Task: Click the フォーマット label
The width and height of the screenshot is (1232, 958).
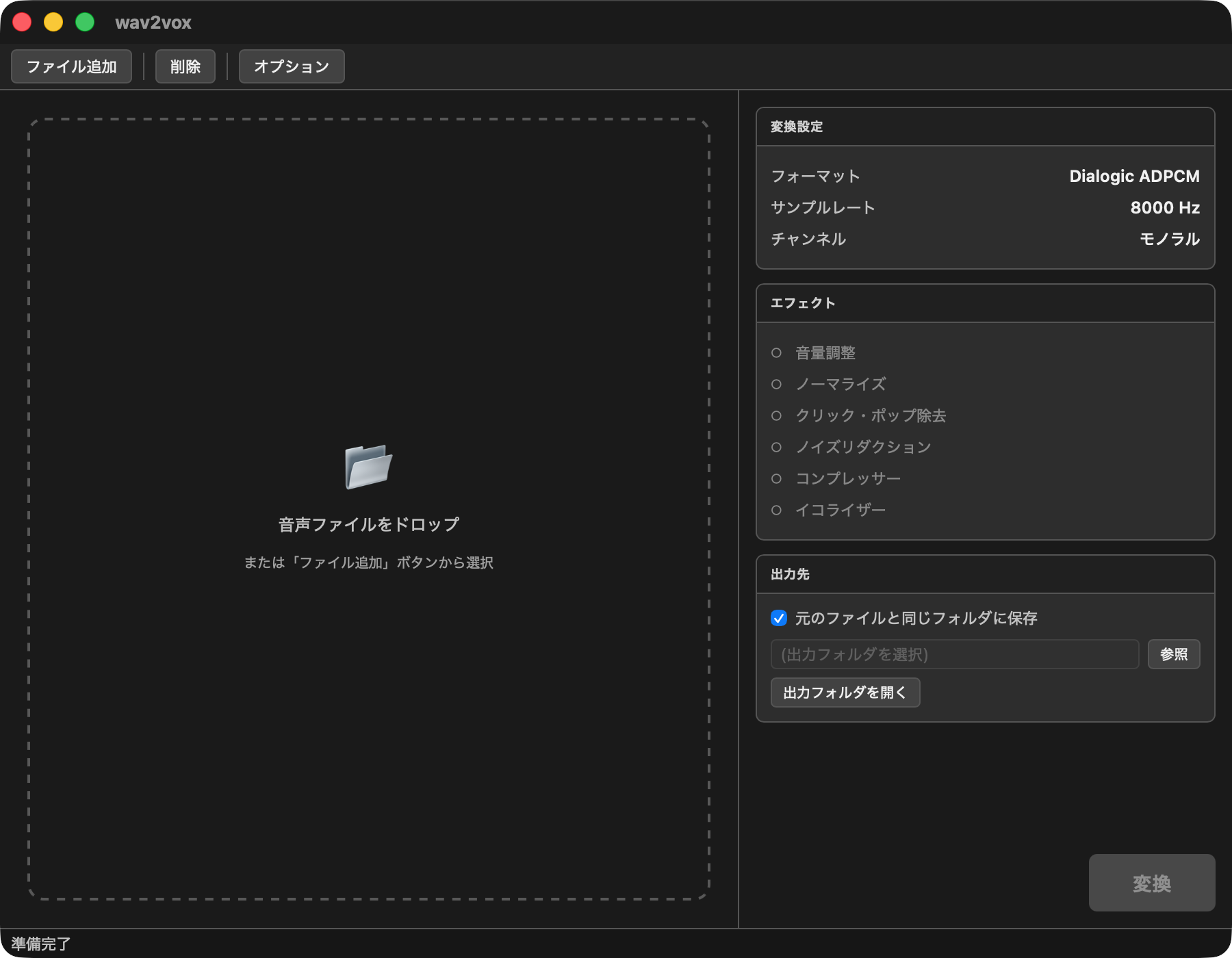Action: [x=815, y=176]
